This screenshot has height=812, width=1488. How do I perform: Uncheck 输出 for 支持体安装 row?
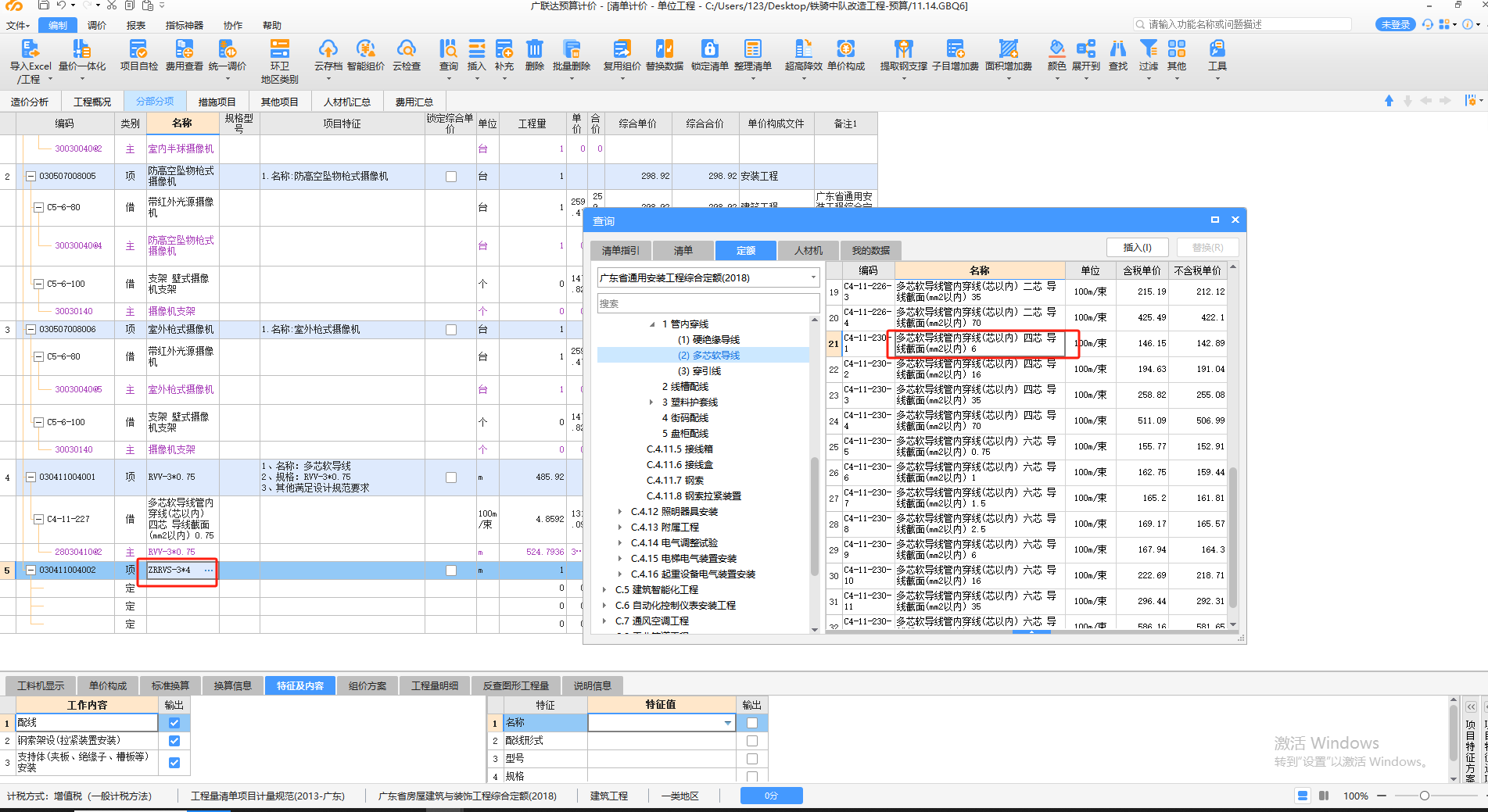click(x=174, y=763)
